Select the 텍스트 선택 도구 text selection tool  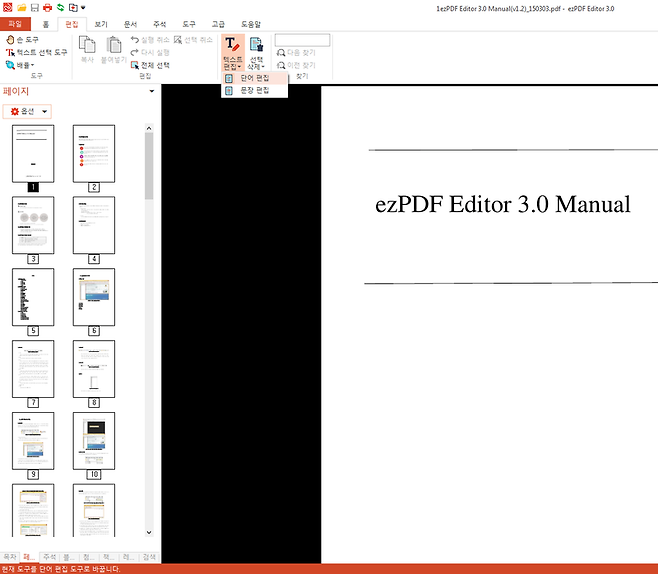click(x=37, y=52)
